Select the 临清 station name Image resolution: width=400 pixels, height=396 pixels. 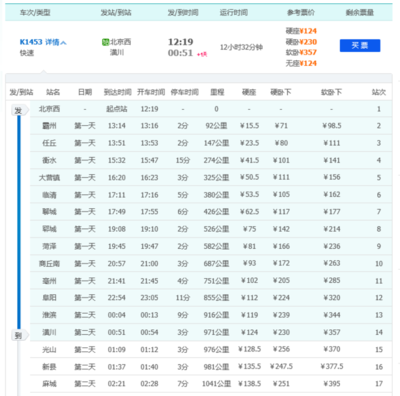(x=49, y=195)
